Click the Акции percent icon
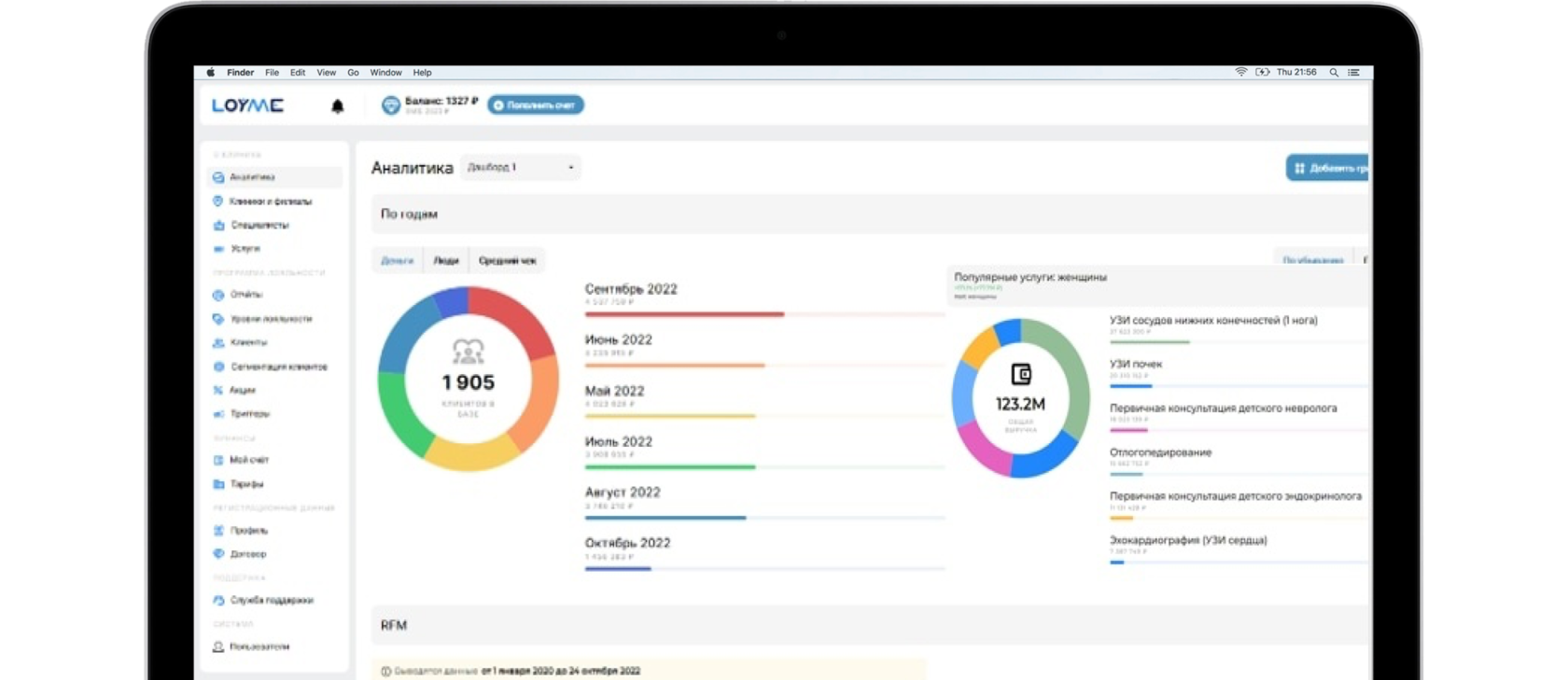This screenshot has width=1568, height=680. 218,390
